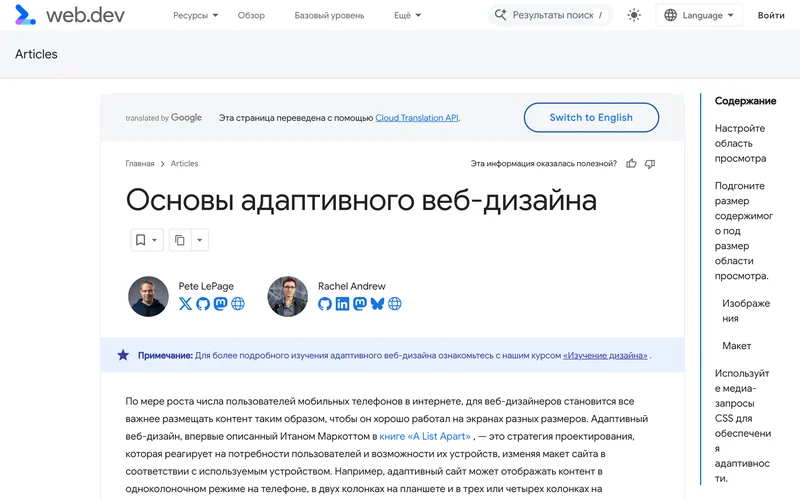Expand the Ещё menu
The image size is (800, 500).
point(407,15)
